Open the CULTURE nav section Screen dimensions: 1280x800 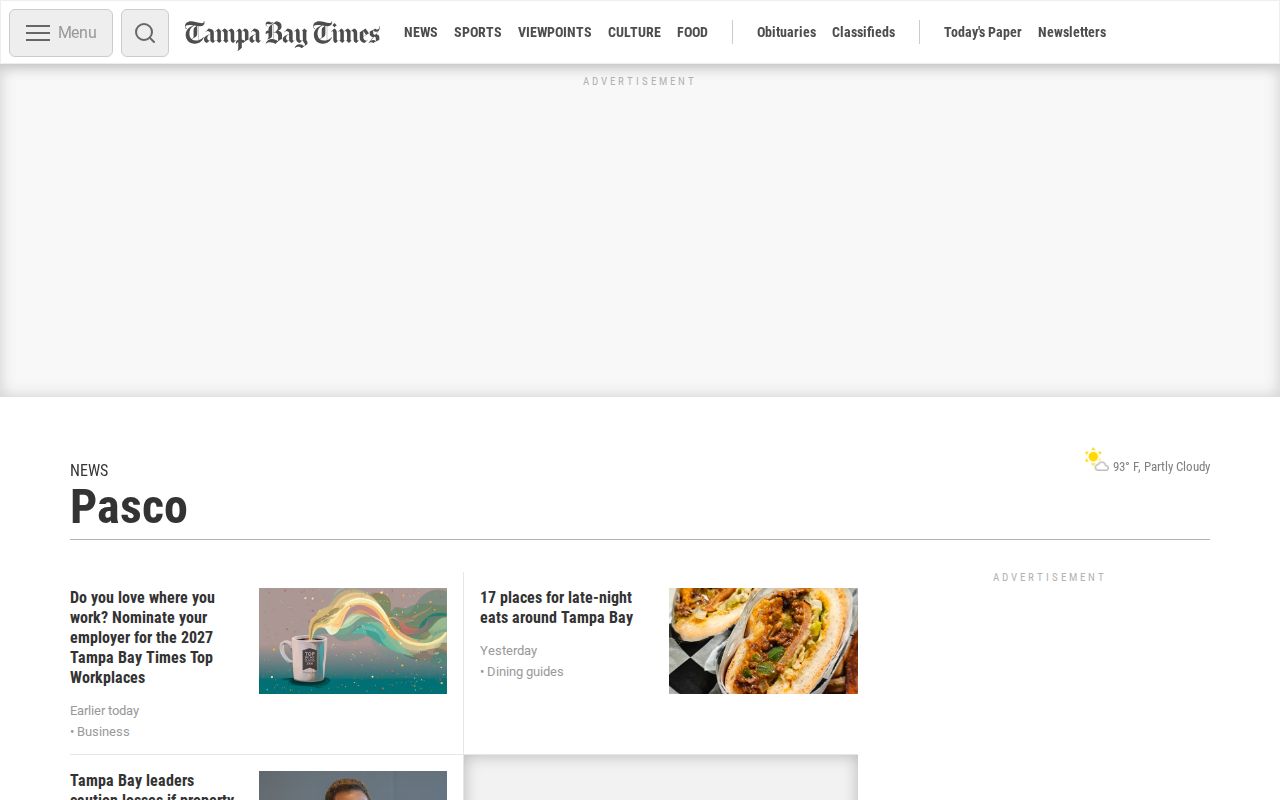tap(634, 32)
